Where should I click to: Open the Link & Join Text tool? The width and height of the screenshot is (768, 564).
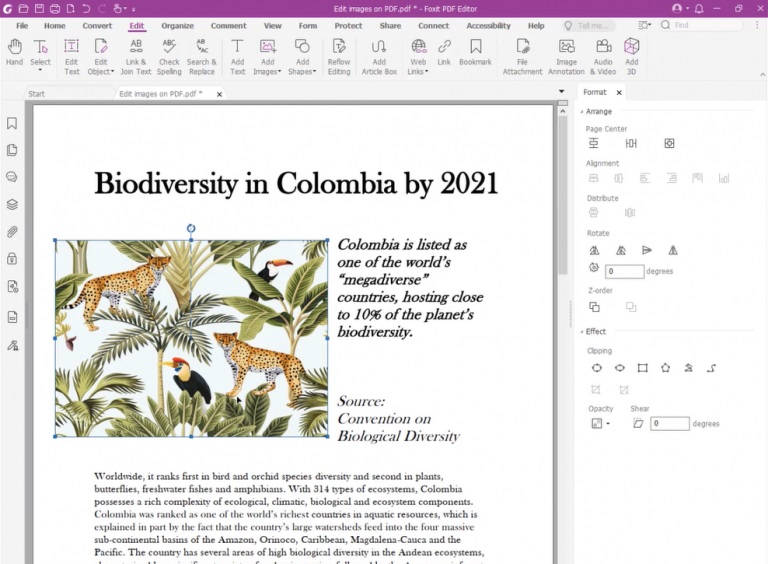(x=136, y=57)
